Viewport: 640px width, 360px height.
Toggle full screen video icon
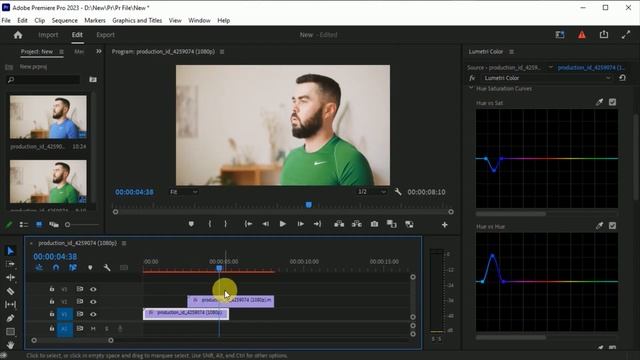pos(626,35)
